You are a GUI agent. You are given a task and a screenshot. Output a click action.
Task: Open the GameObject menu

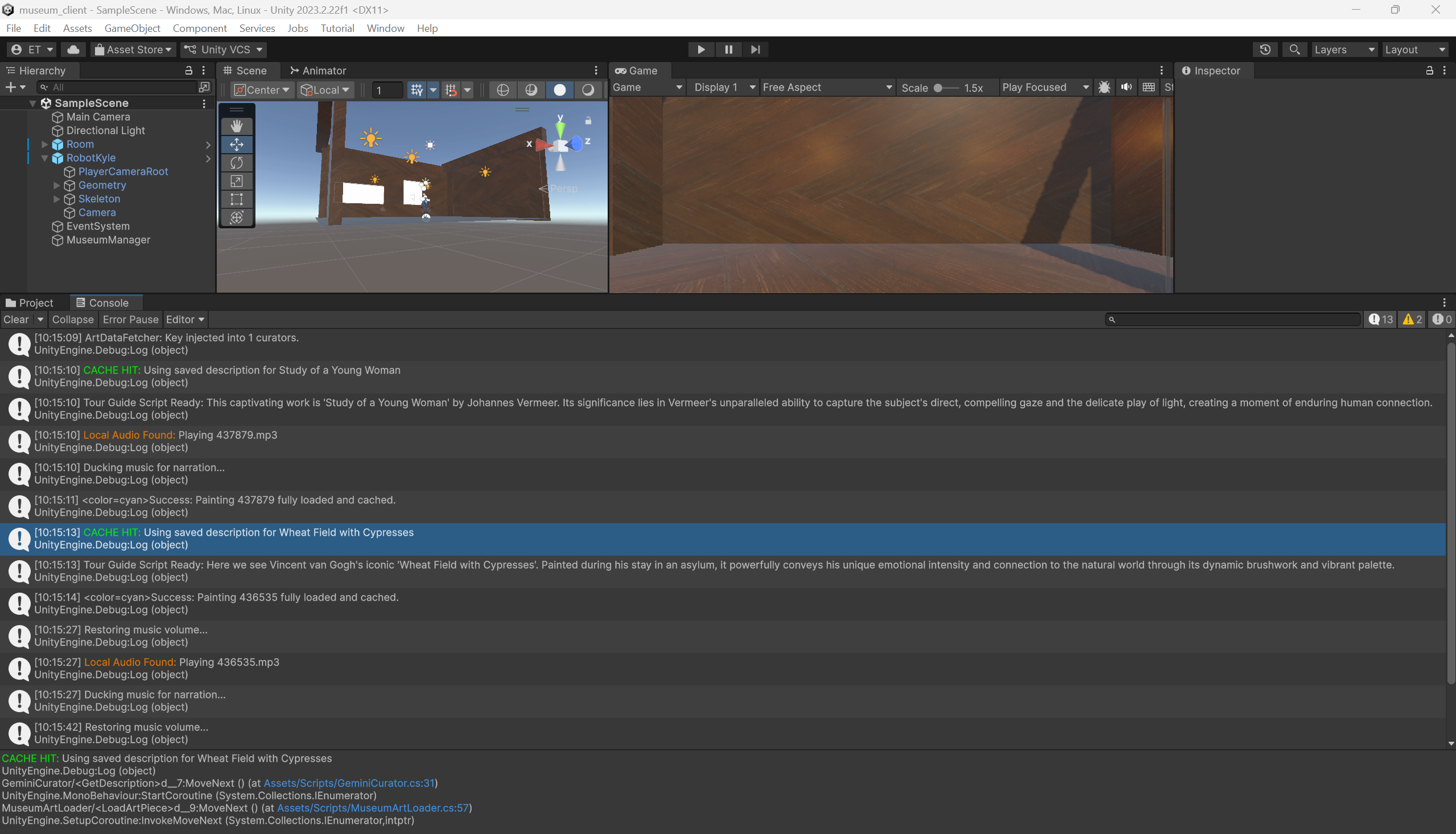tap(132, 28)
